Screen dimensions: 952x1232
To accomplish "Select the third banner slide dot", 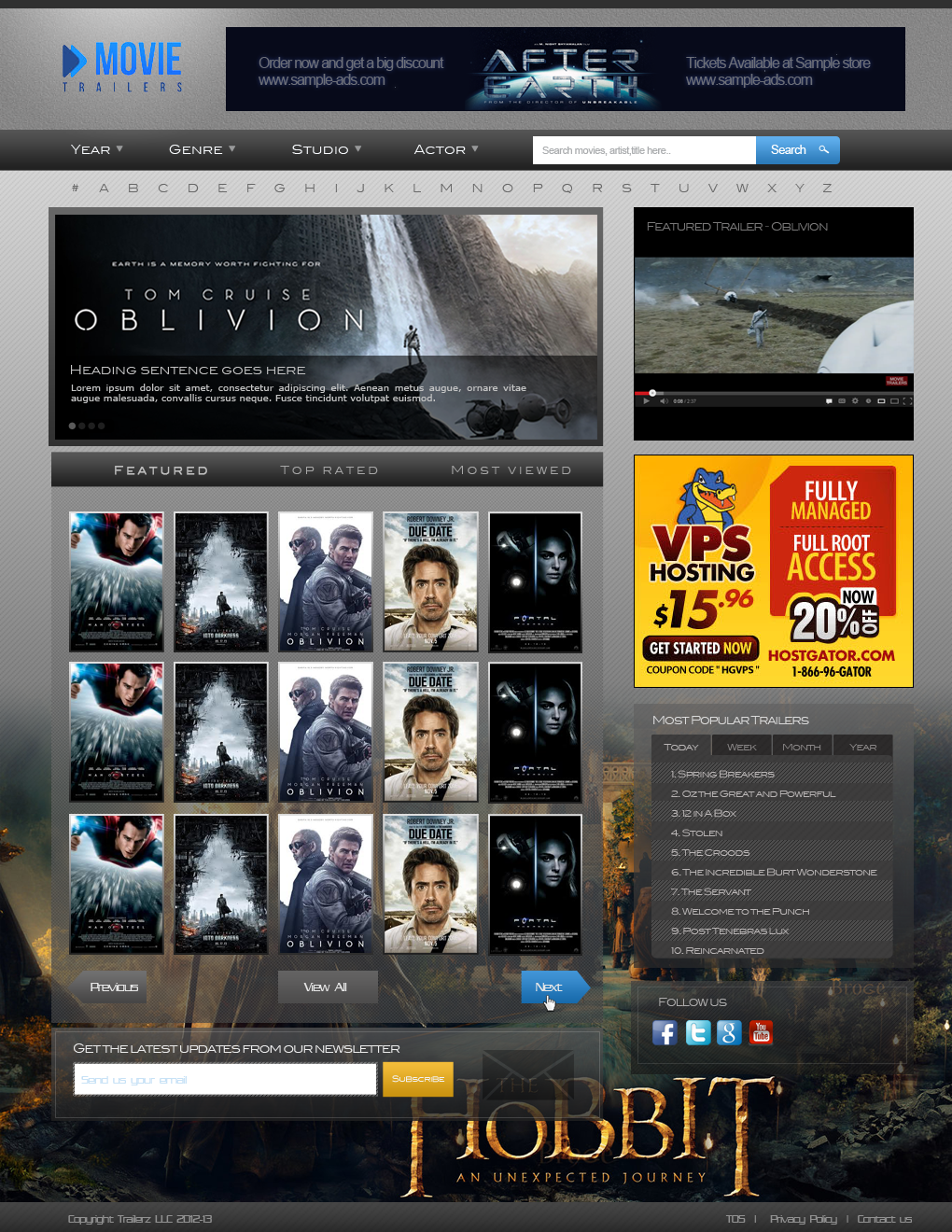I will [x=91, y=426].
